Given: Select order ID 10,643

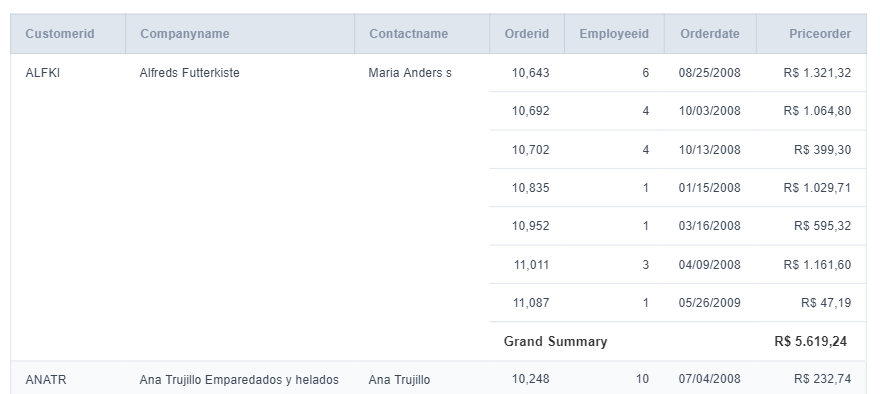Looking at the screenshot, I should pos(530,73).
